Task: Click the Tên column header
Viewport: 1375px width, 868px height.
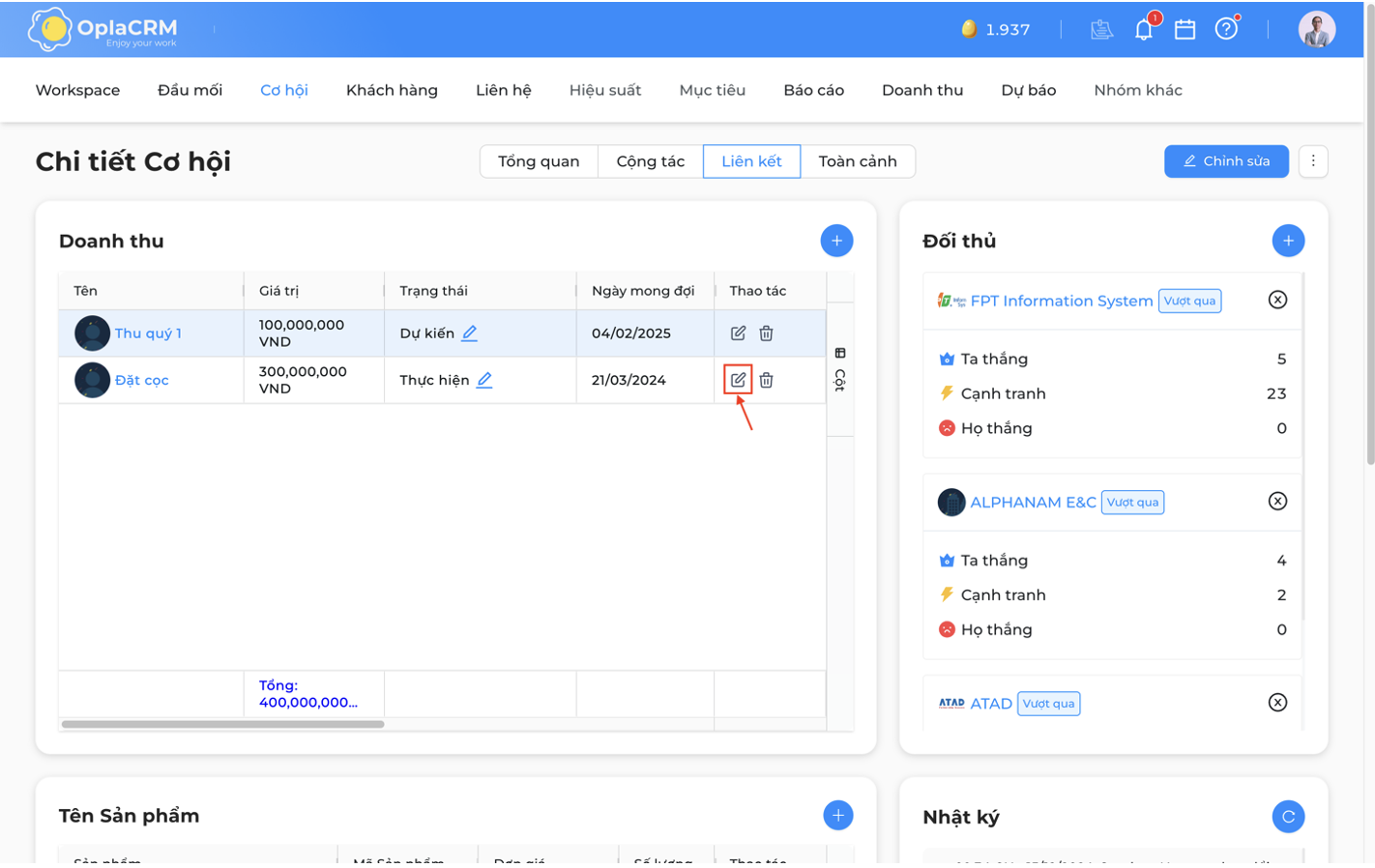Action: click(x=151, y=290)
